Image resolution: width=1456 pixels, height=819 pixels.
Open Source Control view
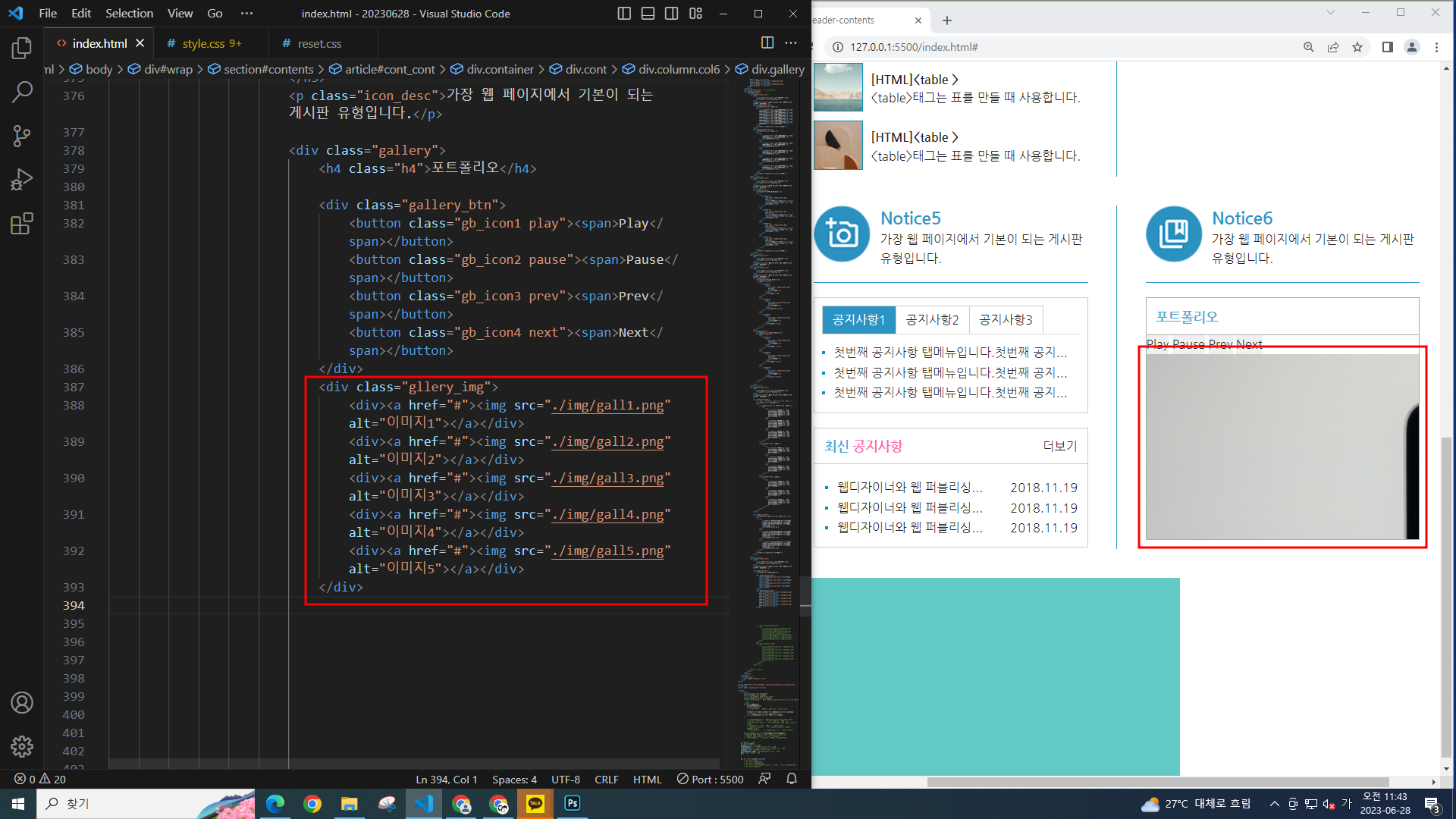(22, 136)
